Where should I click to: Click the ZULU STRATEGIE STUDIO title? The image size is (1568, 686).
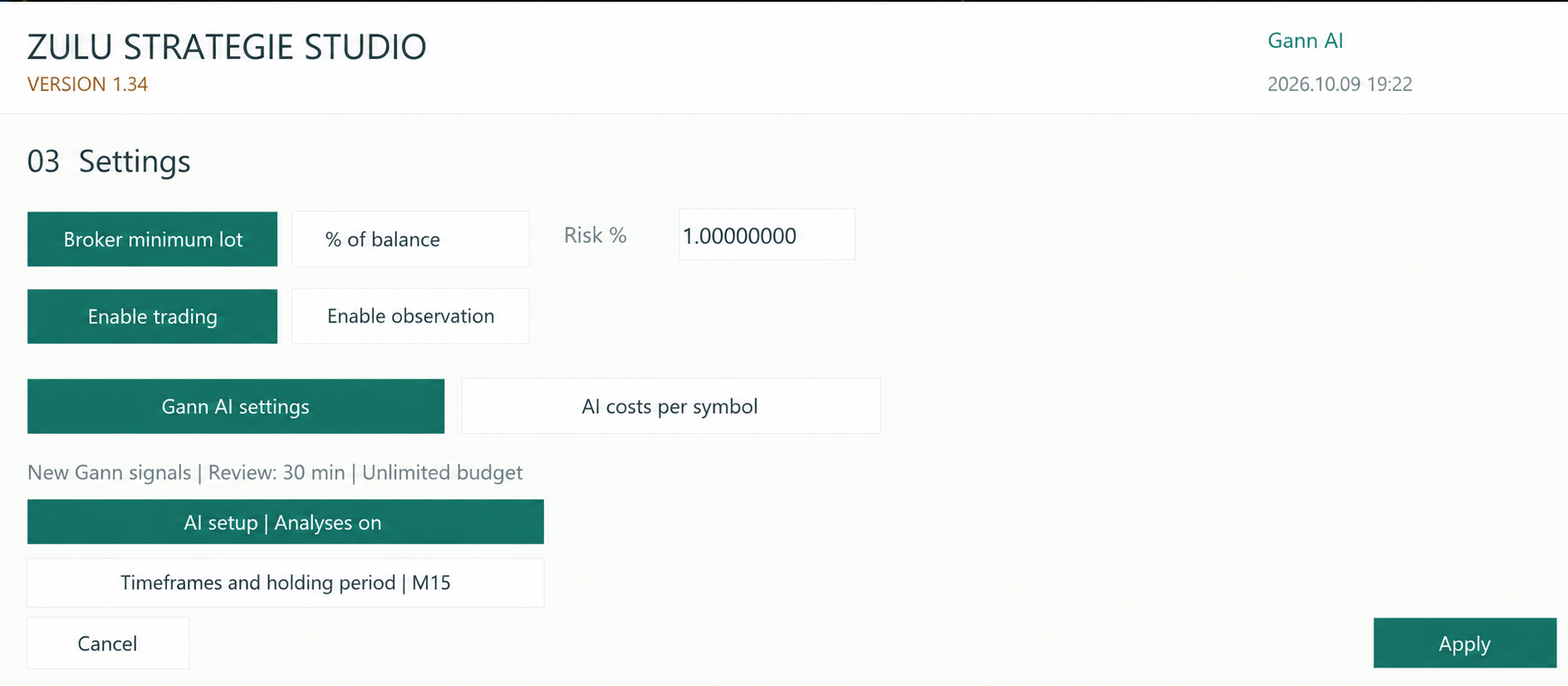tap(227, 47)
